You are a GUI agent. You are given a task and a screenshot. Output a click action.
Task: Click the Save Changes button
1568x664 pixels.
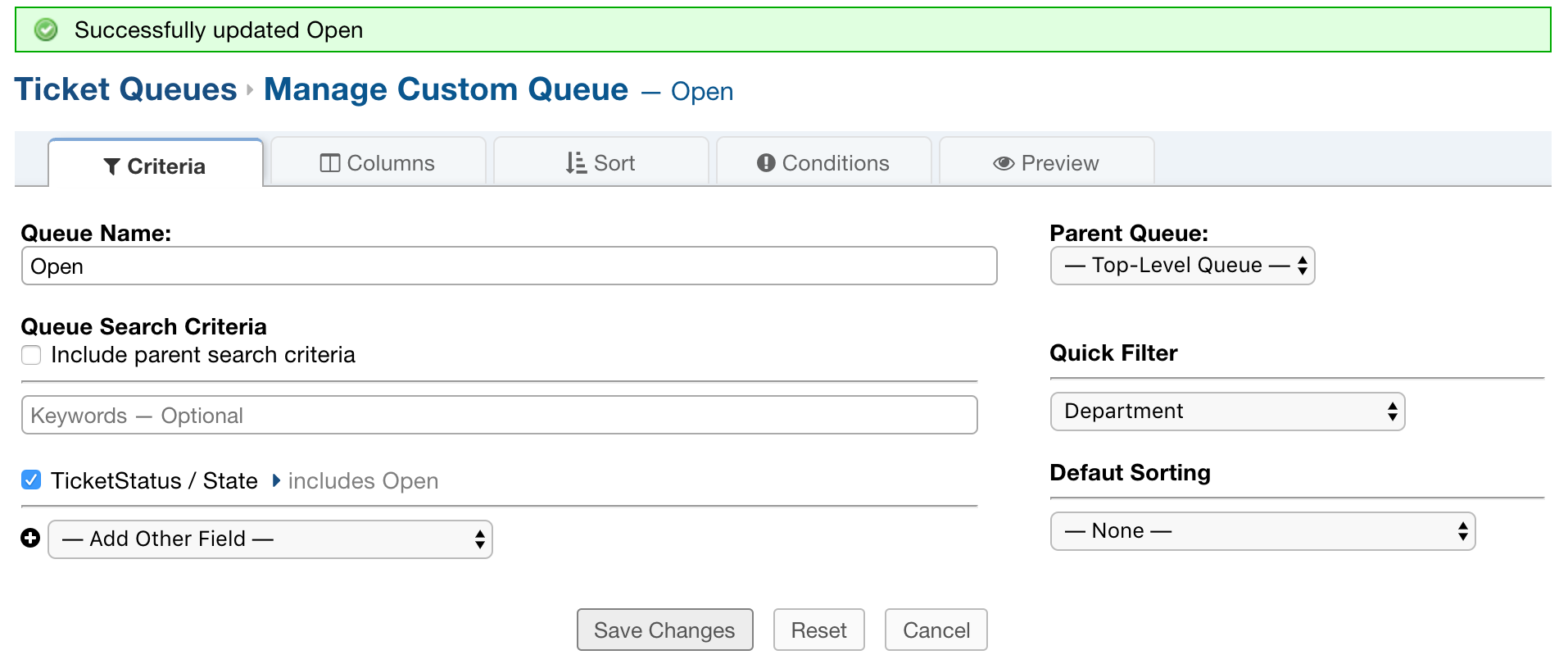pos(664,630)
